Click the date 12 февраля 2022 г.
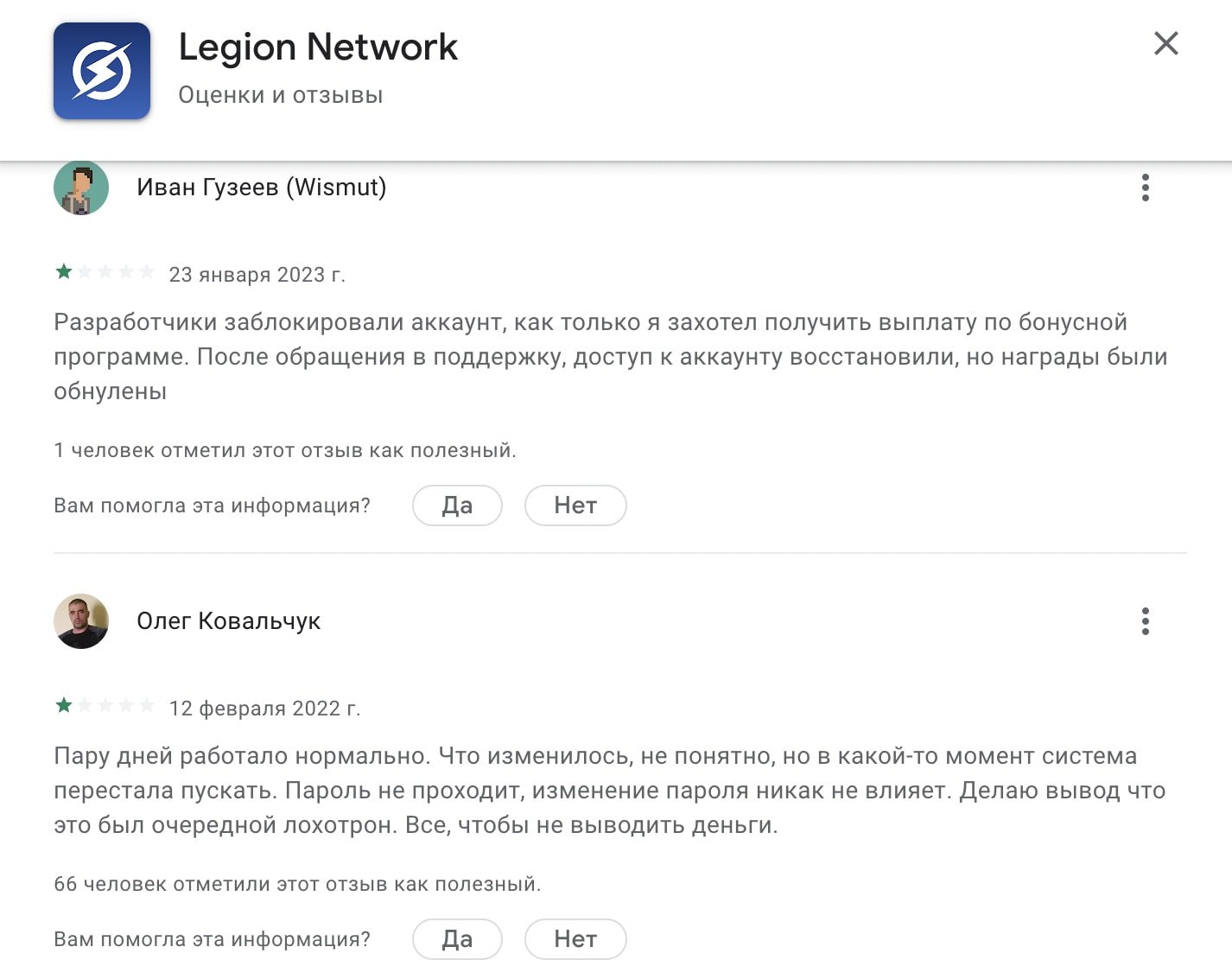This screenshot has width=1232, height=966. click(x=264, y=709)
